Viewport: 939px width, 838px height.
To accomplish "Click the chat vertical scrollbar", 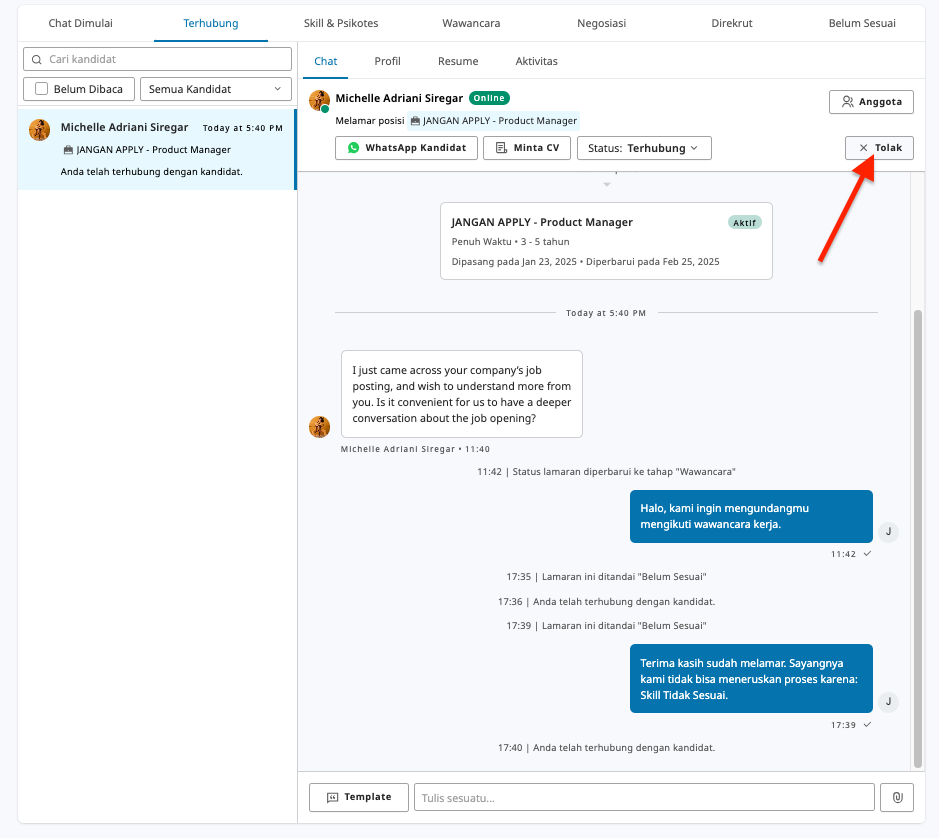I will pos(918,539).
